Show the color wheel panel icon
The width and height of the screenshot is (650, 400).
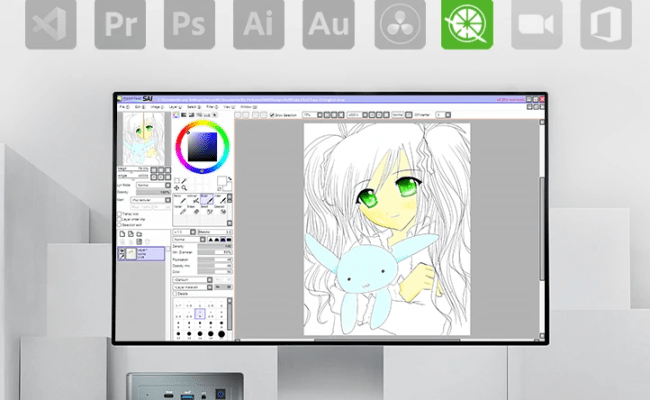176,115
